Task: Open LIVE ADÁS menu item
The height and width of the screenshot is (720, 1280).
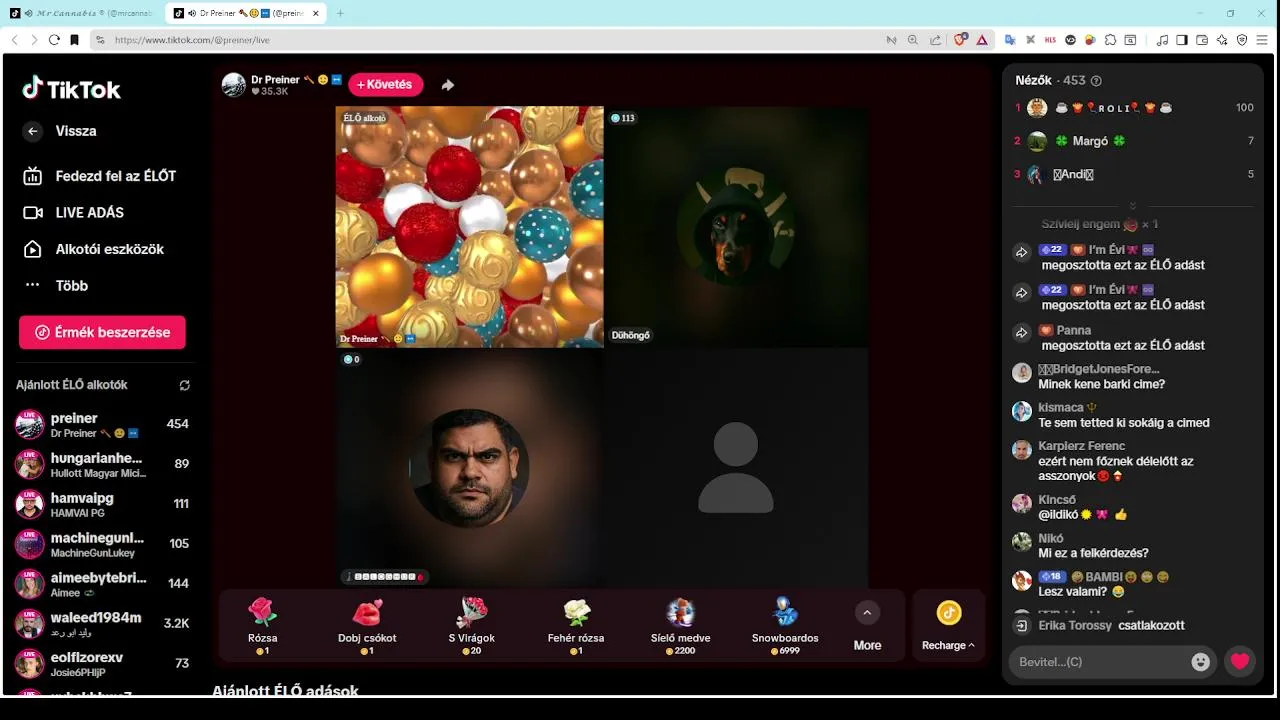Action: [x=74, y=213]
